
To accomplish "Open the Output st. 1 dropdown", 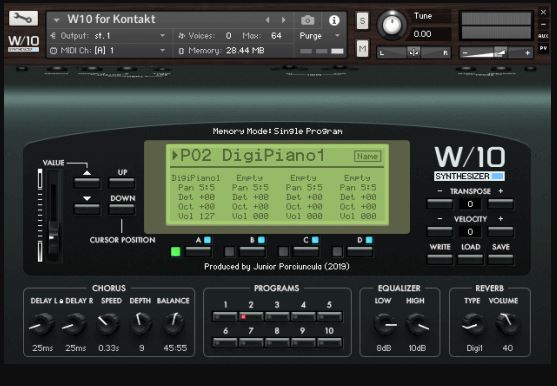I will pyautogui.click(x=108, y=36).
